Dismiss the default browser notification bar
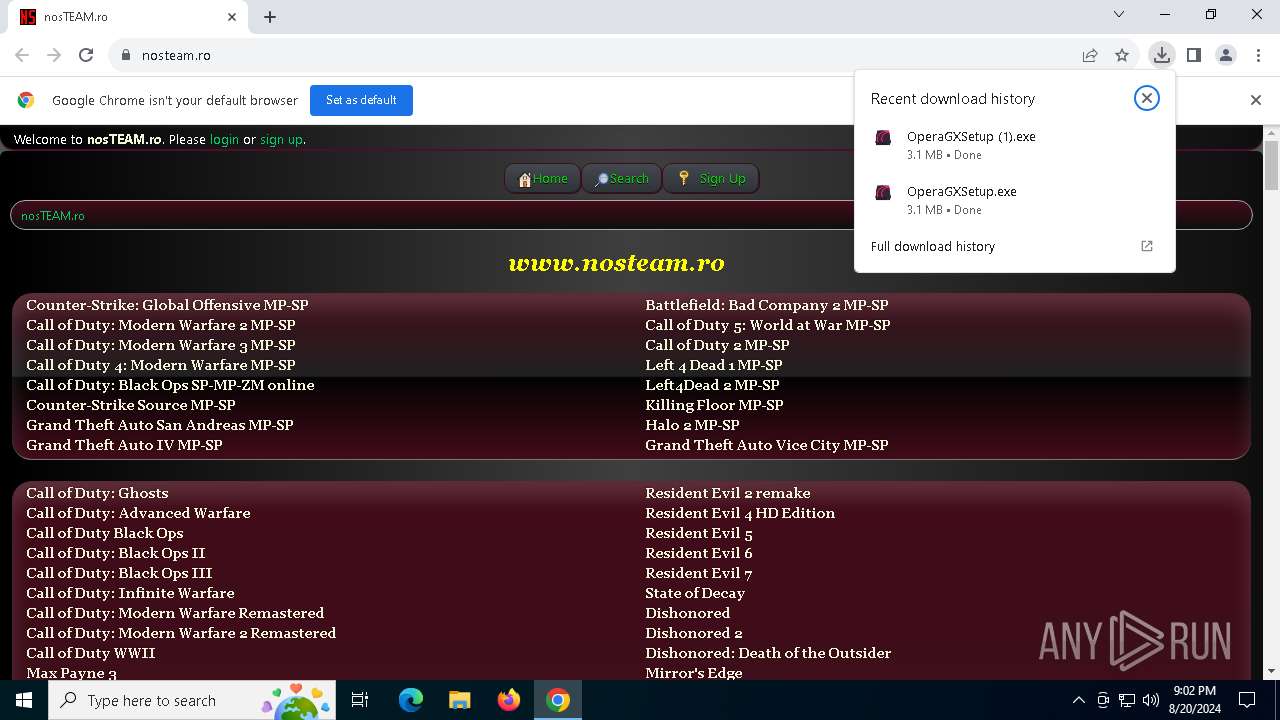1280x720 pixels. click(x=1256, y=100)
